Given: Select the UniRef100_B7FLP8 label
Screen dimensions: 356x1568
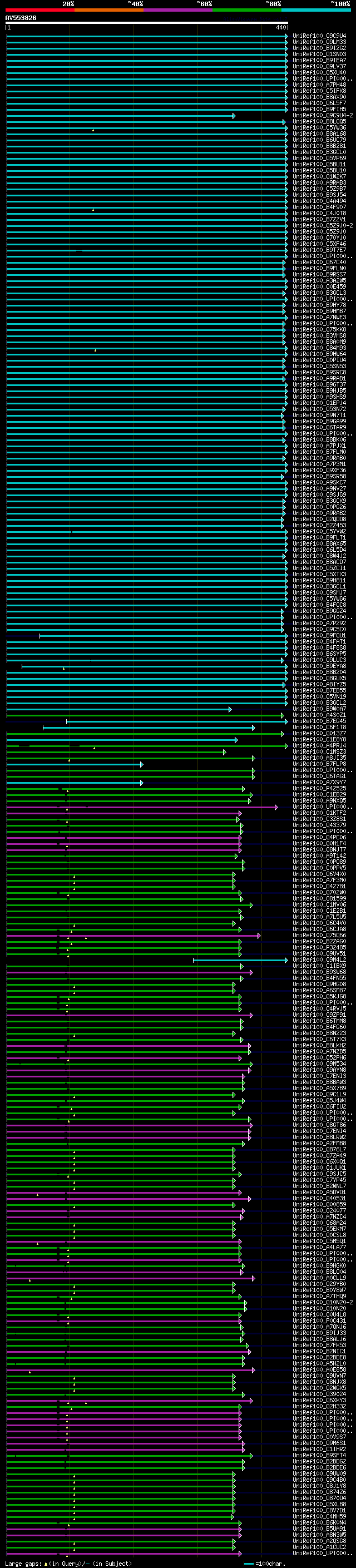Looking at the screenshot, I should (x=319, y=764).
